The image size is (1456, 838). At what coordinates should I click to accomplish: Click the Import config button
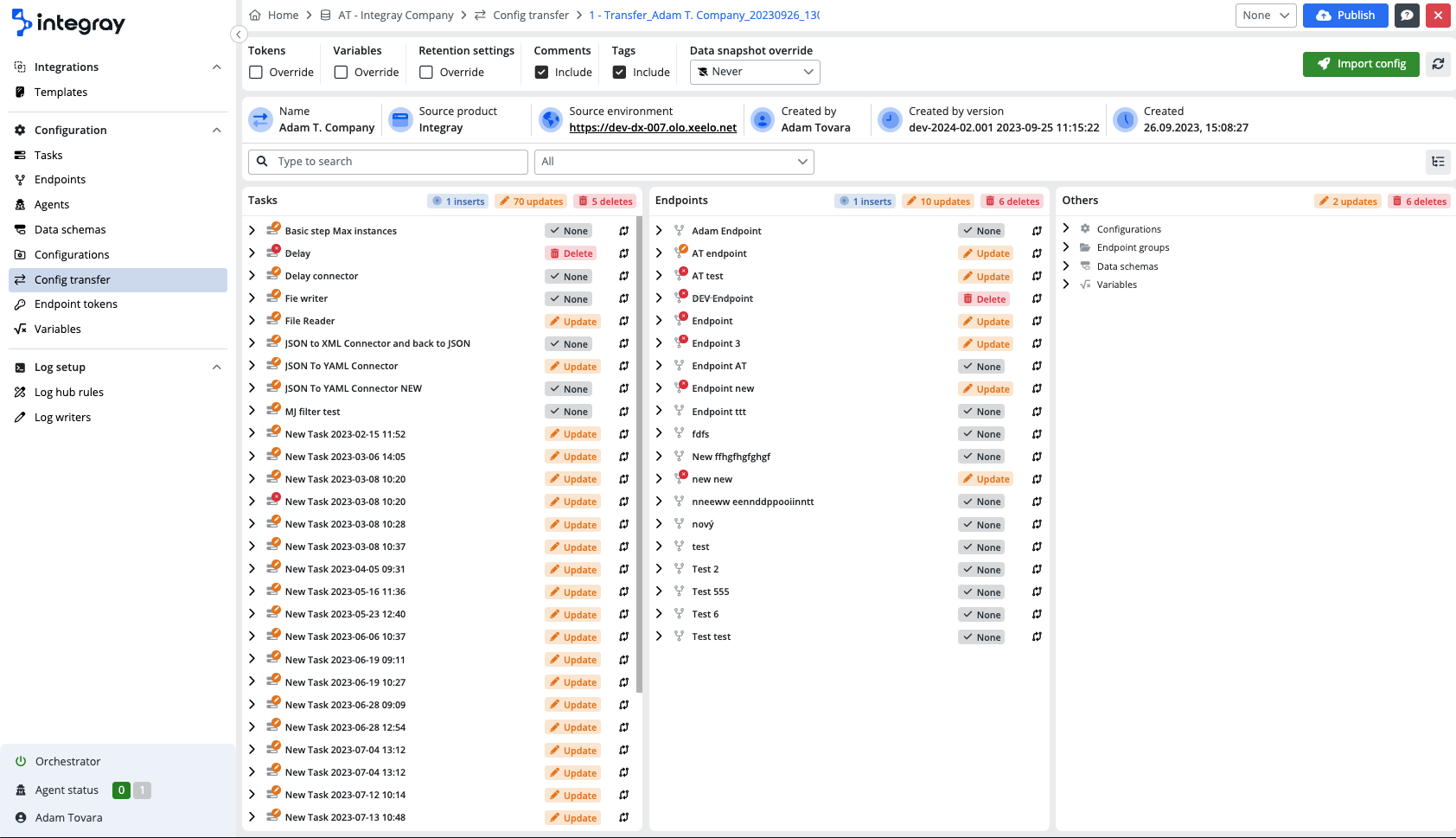click(1360, 64)
